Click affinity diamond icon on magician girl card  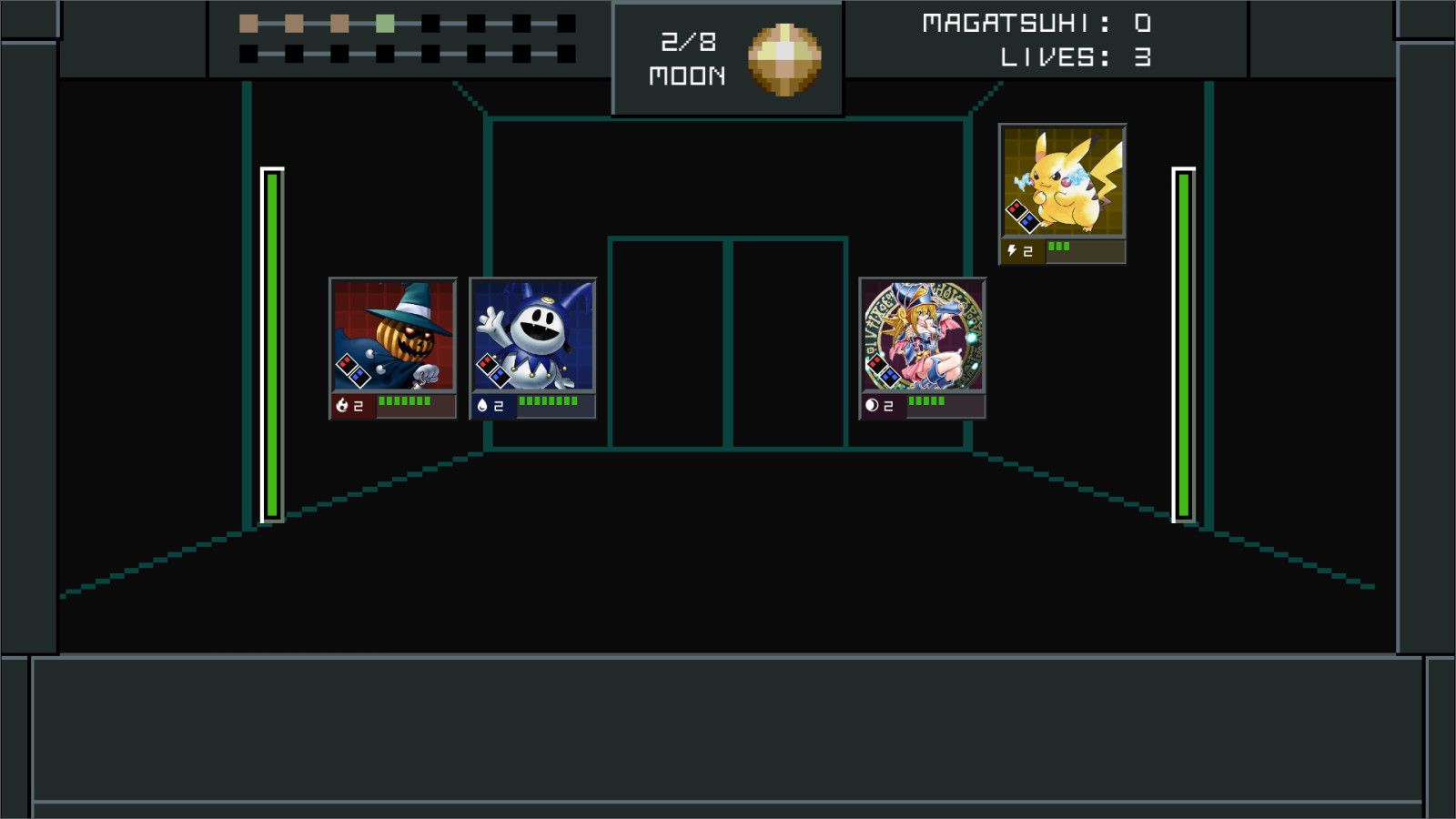click(883, 370)
